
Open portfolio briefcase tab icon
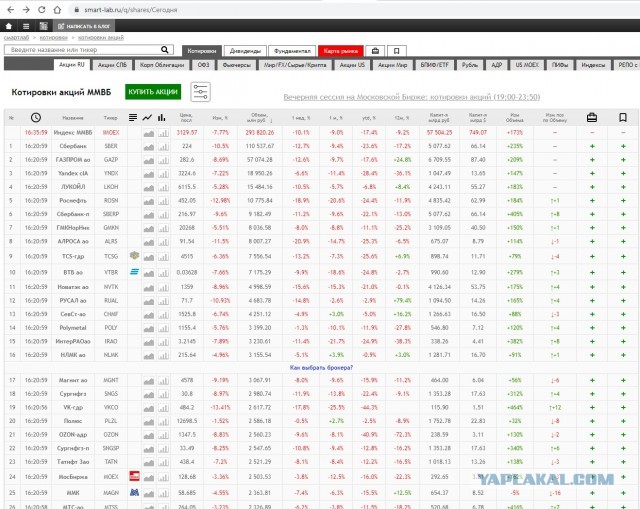[375, 51]
